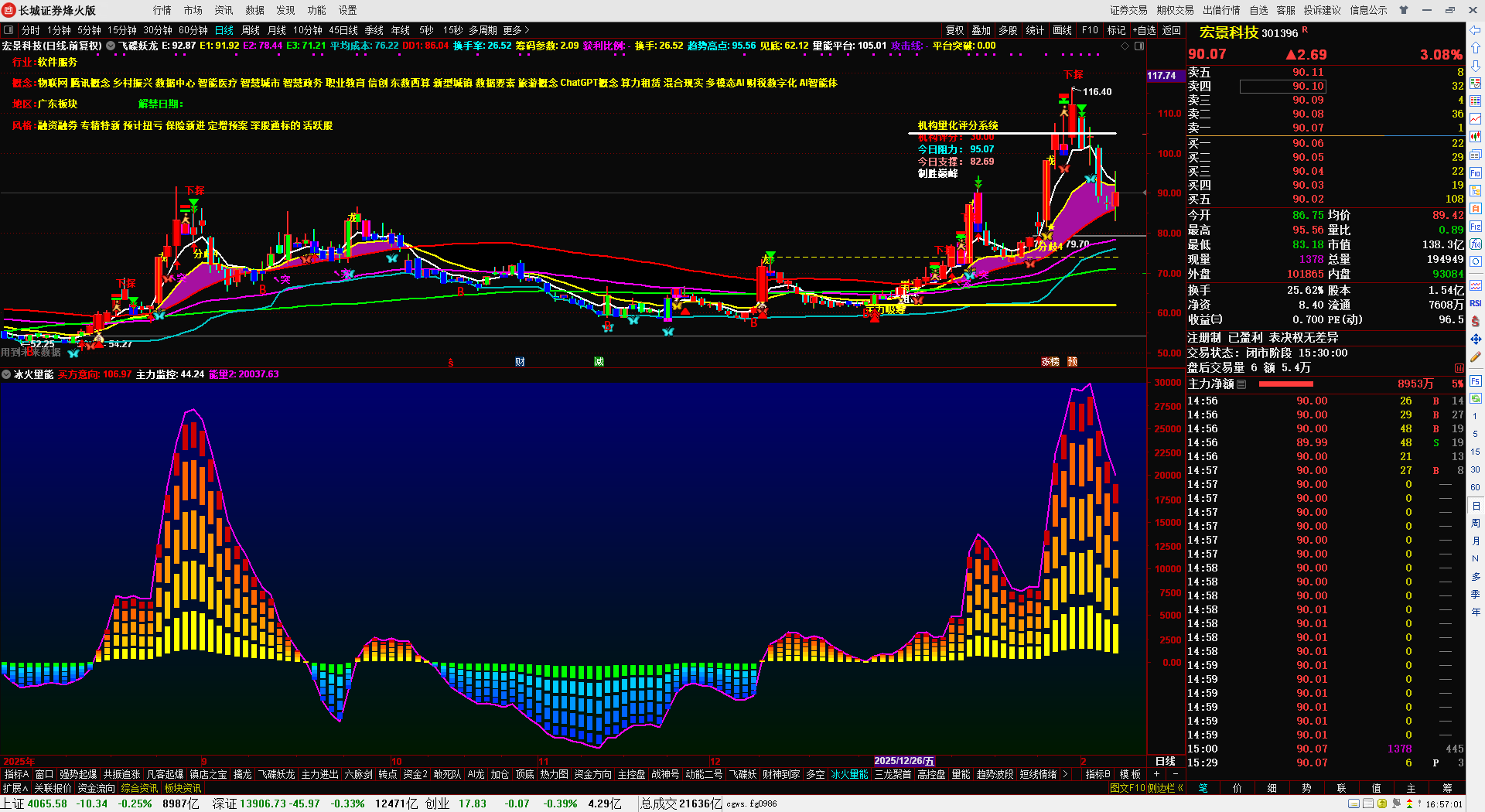Switch to the 热力图 indicator tab
1485x812 pixels.
(x=554, y=774)
